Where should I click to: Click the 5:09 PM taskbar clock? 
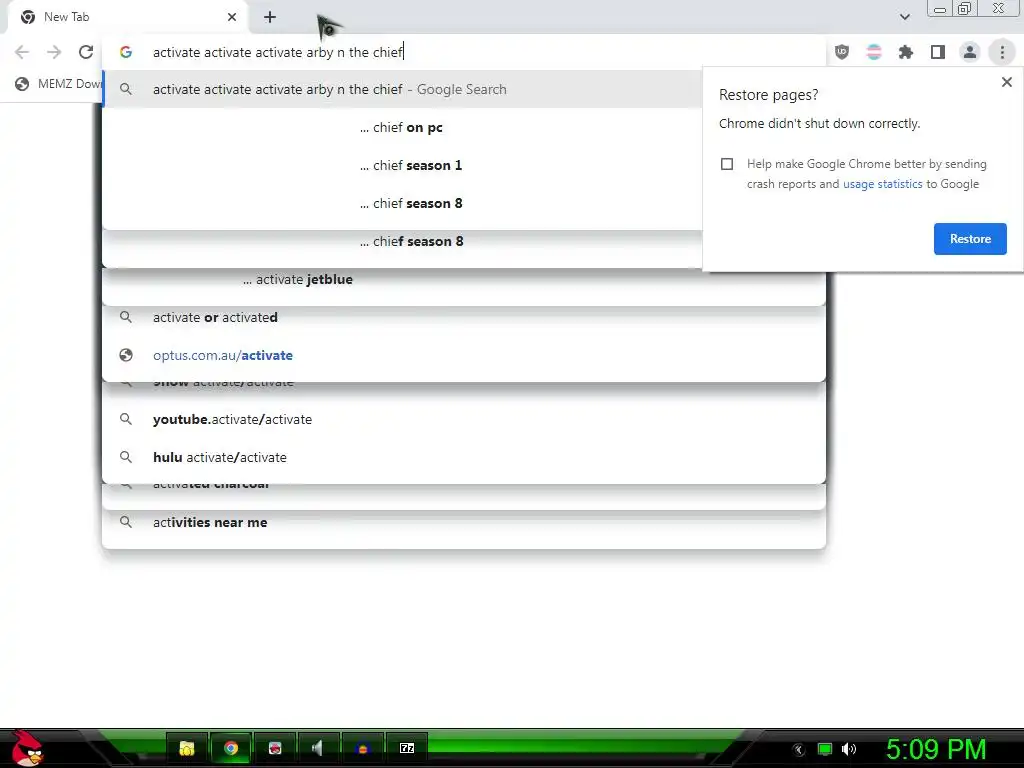[936, 749]
